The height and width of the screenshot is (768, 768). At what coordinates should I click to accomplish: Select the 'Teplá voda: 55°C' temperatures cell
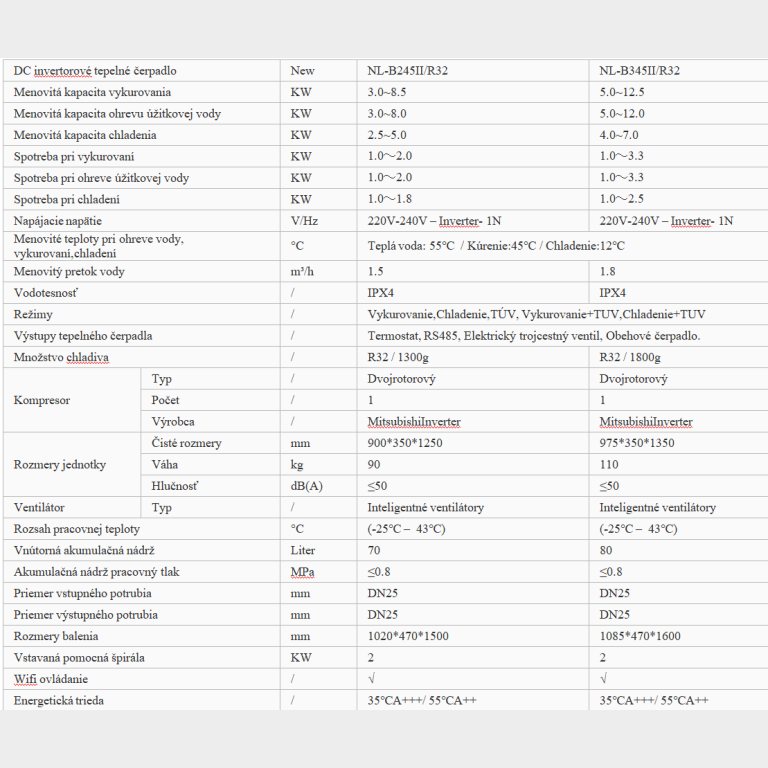point(563,246)
